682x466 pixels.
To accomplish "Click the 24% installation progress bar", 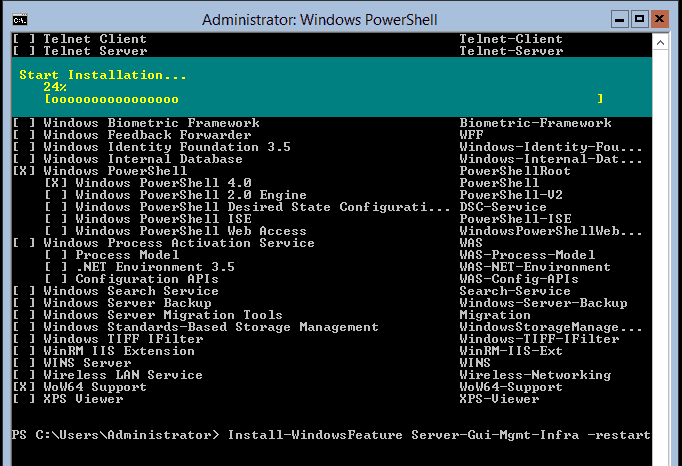I will coord(324,99).
